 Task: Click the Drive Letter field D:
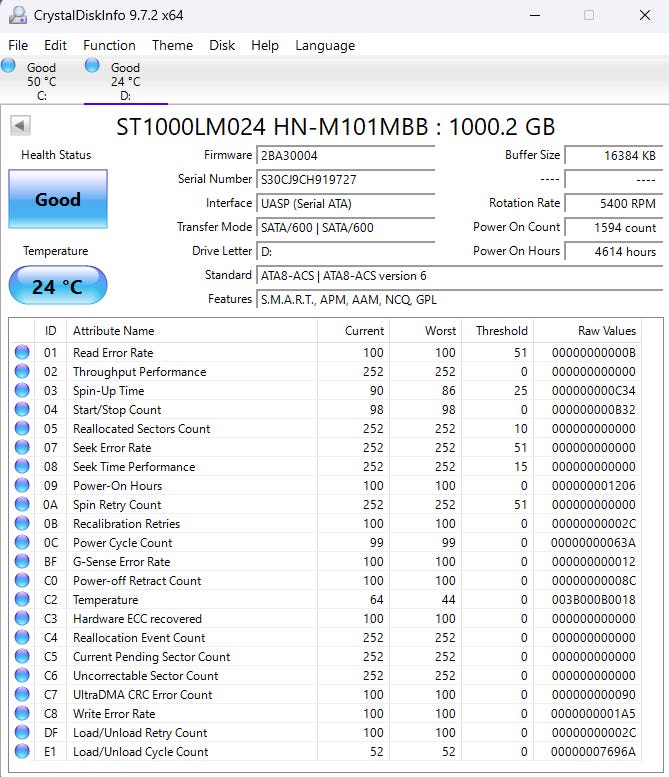click(x=345, y=251)
